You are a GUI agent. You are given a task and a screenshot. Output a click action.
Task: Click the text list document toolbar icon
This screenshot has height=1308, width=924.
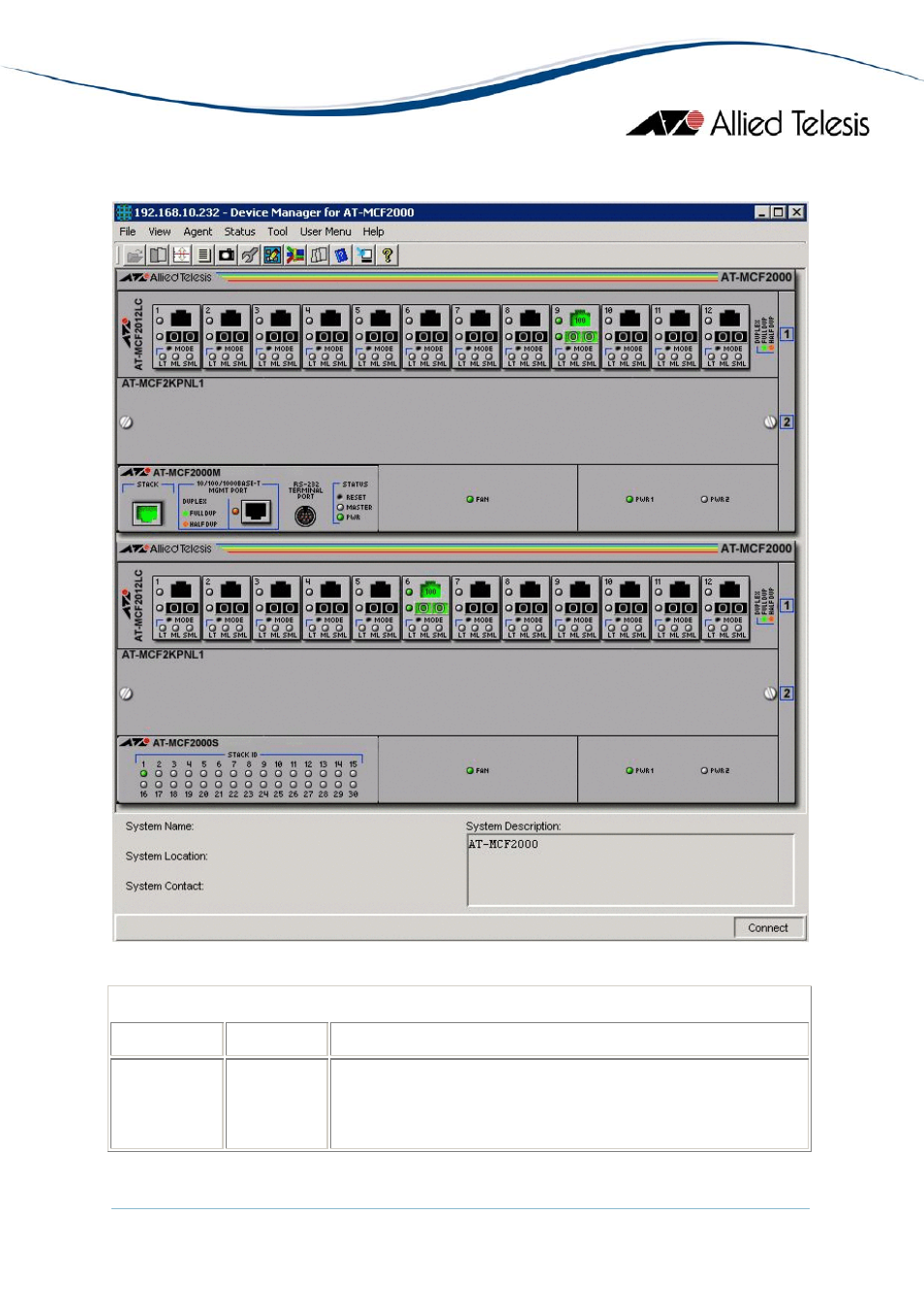(x=204, y=255)
